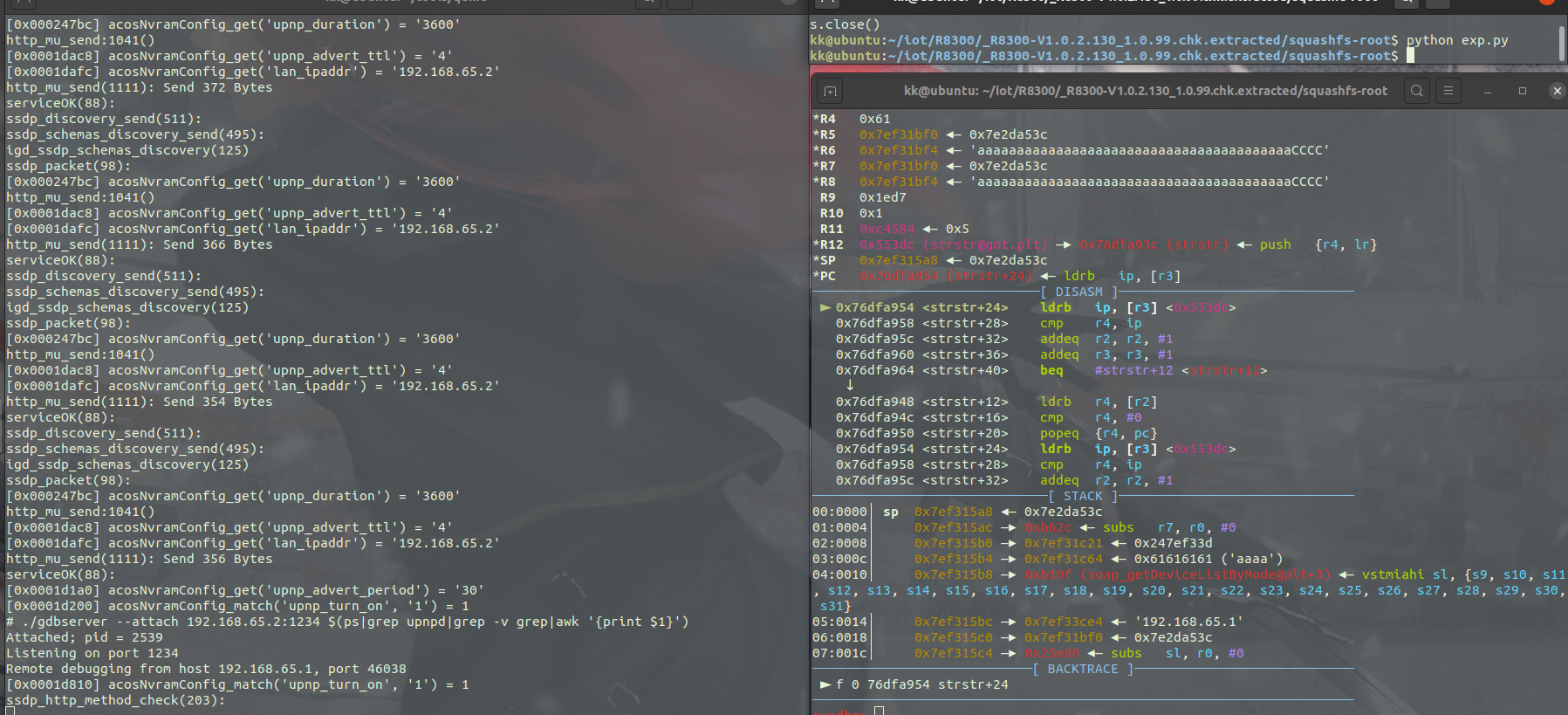Click the strstr+40 'beq' instruction line
1568x715 pixels.
click(x=1051, y=370)
